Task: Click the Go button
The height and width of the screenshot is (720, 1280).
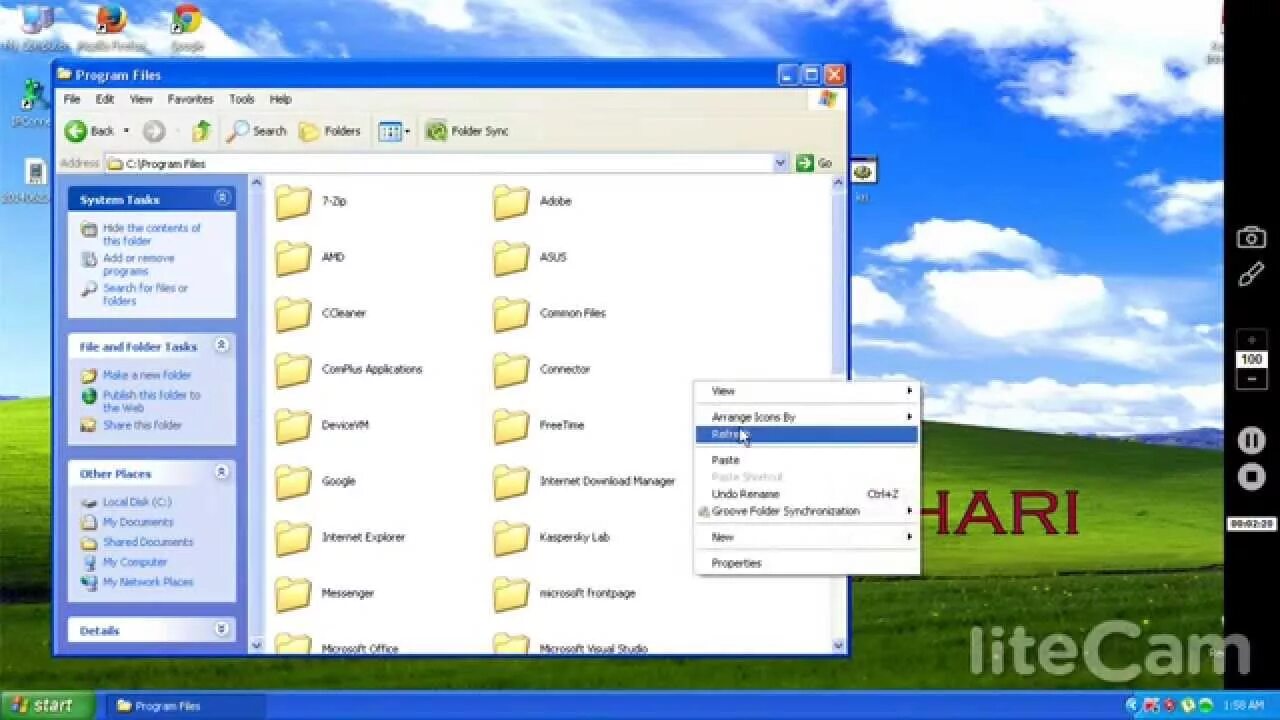Action: point(814,163)
